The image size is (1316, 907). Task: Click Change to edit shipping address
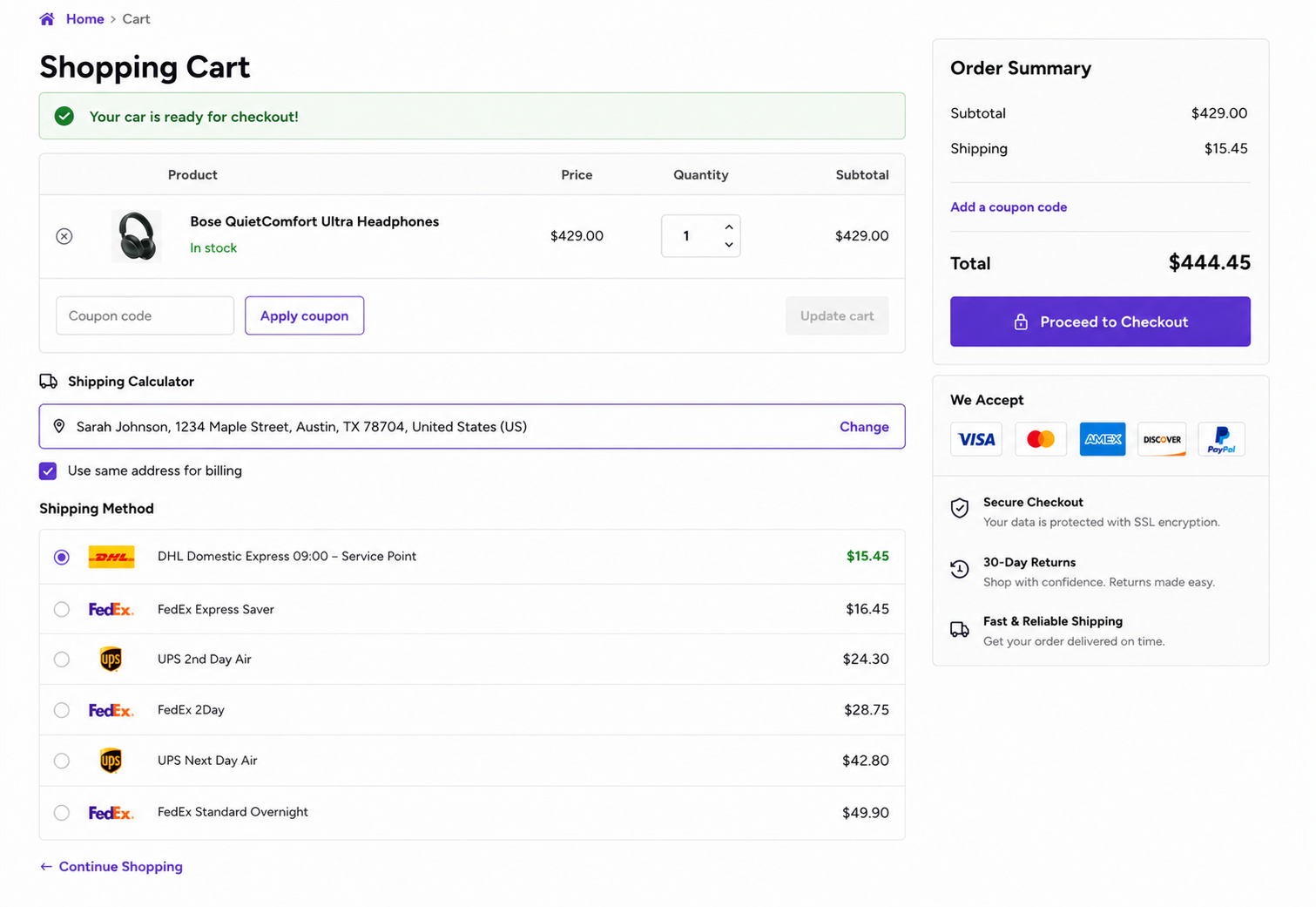coord(864,426)
